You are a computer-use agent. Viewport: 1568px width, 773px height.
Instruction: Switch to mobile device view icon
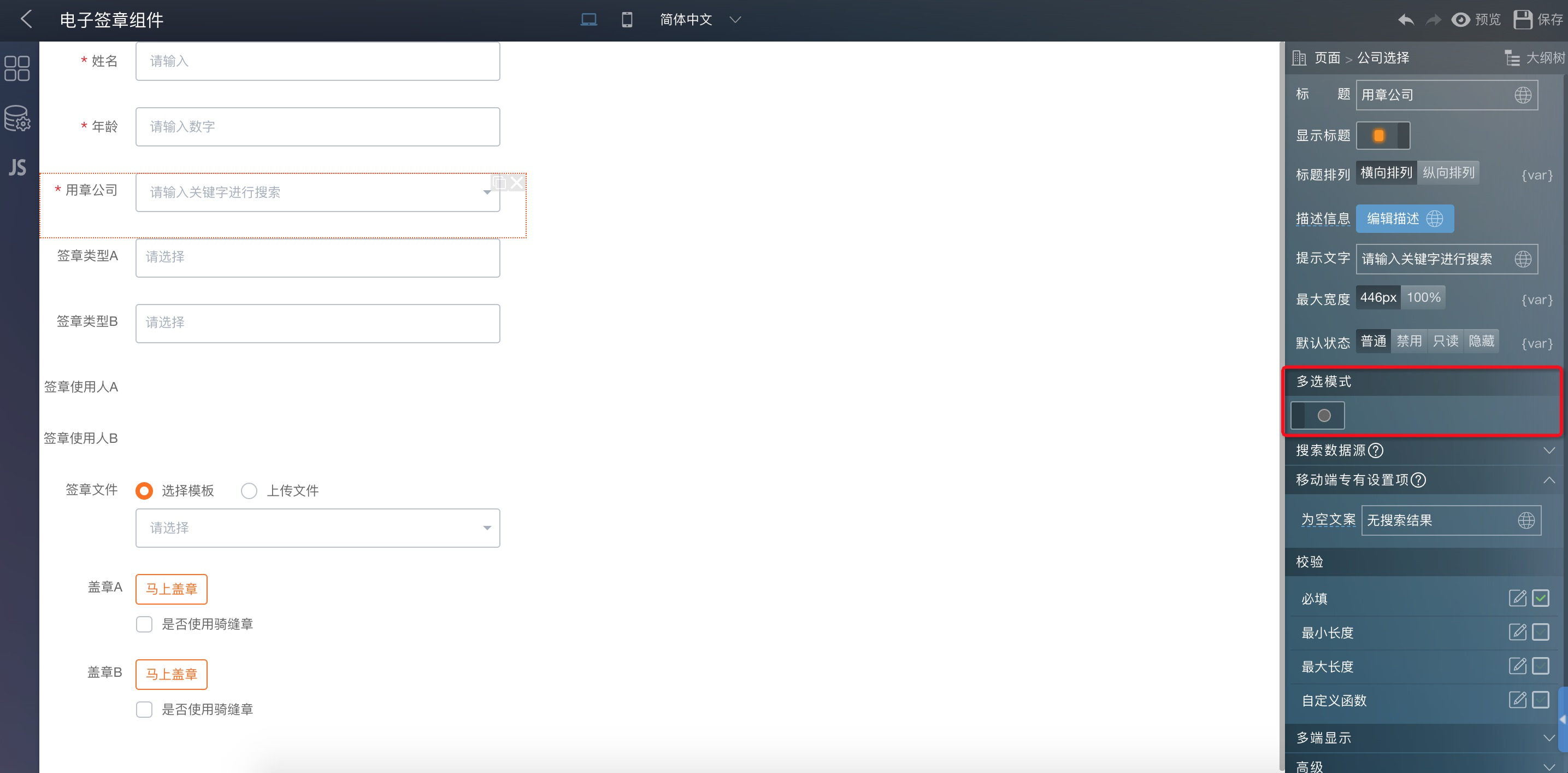(x=626, y=20)
